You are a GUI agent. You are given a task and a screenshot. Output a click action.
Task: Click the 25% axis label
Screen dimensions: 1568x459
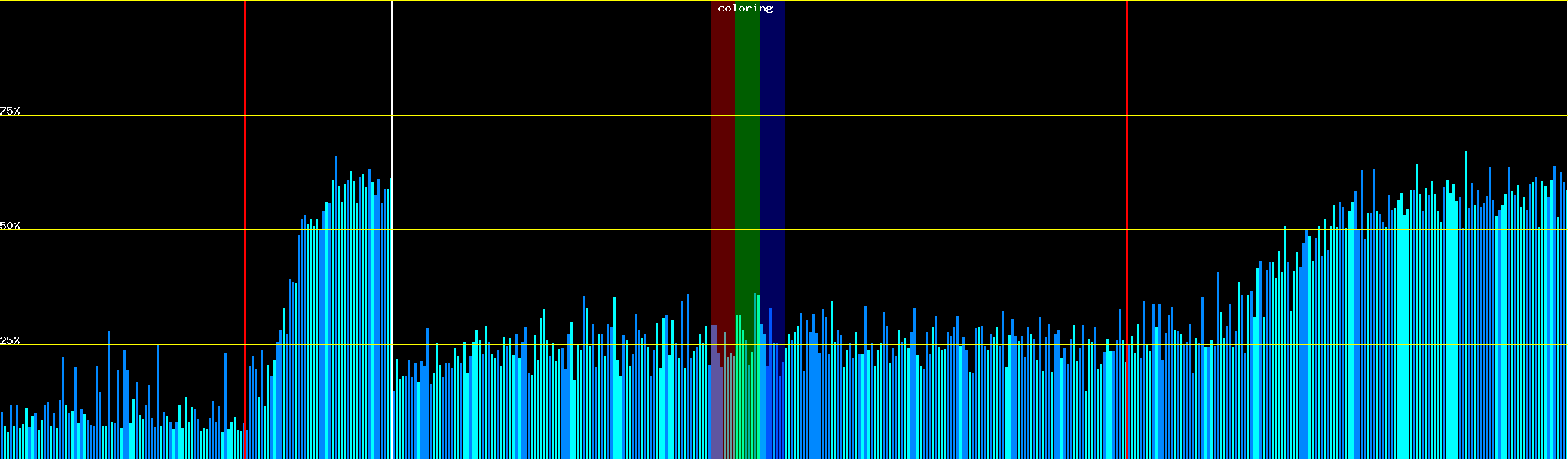[10, 340]
